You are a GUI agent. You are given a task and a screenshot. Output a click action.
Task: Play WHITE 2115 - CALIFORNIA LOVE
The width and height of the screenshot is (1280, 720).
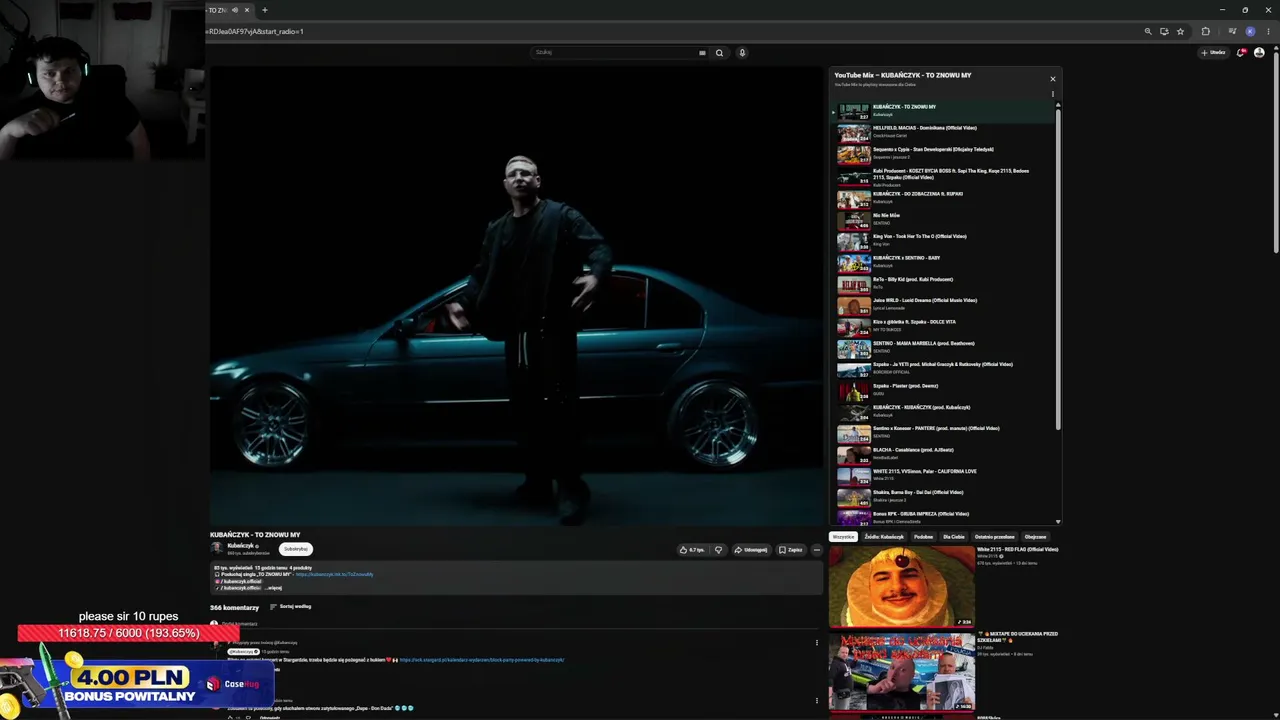pyautogui.click(x=945, y=475)
